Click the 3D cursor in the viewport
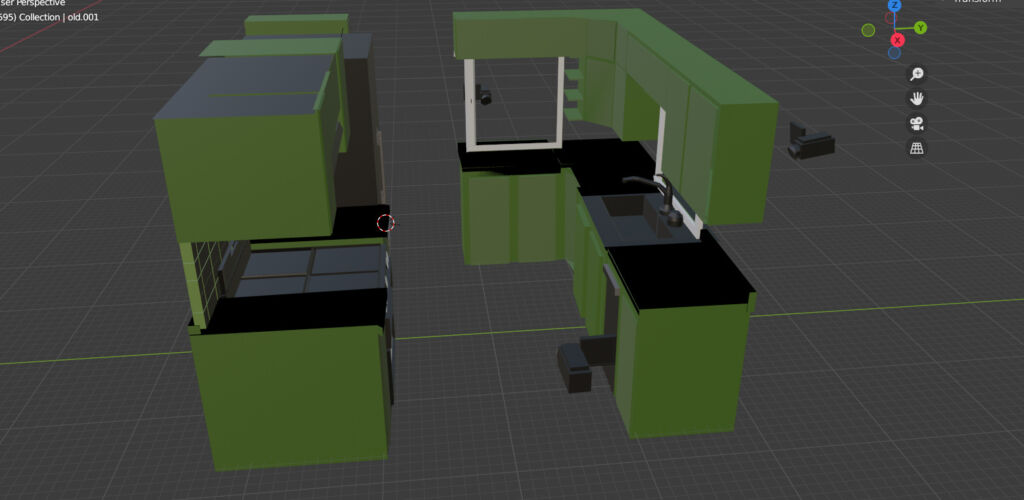Screen dimensions: 1024x500 point(385,223)
